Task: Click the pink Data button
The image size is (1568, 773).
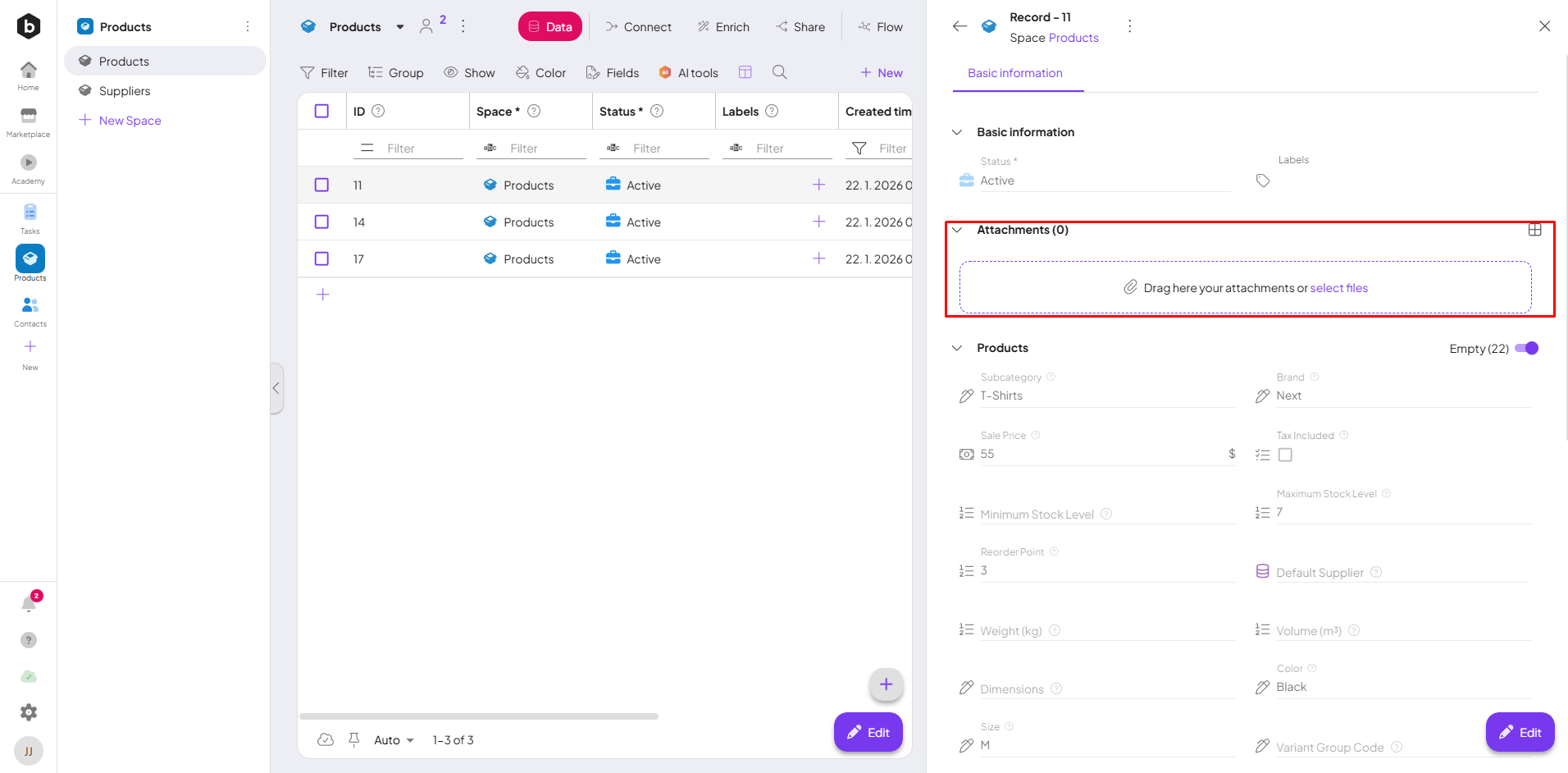Action: [x=549, y=26]
